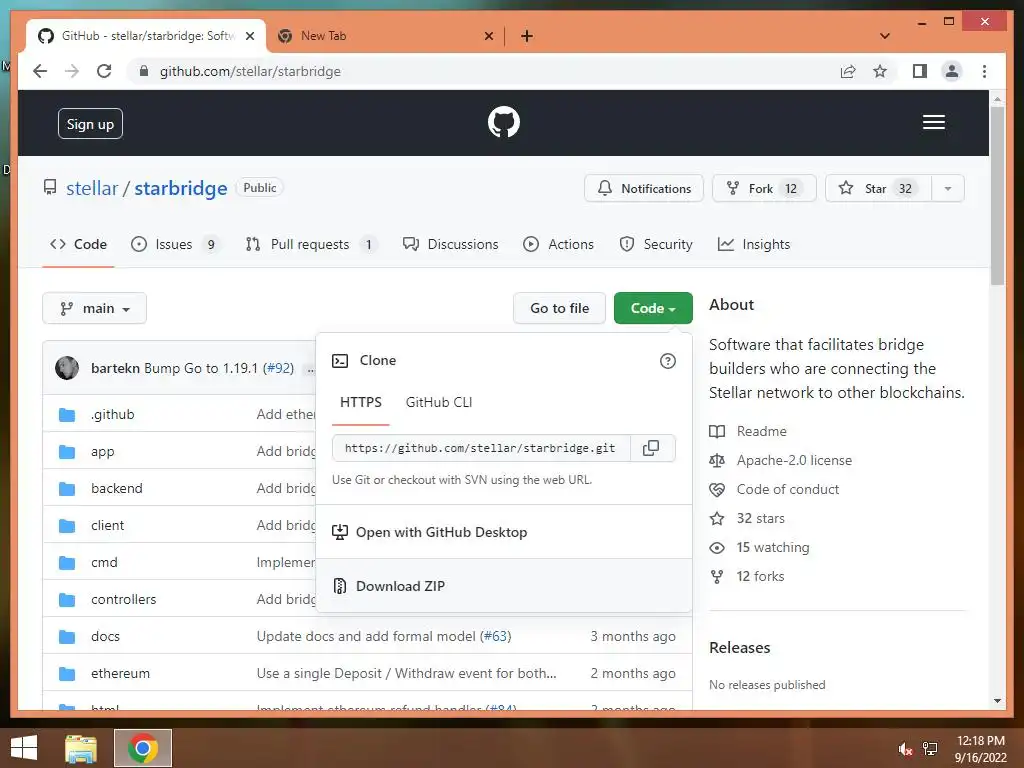Open File Explorer from the taskbar

(81, 748)
